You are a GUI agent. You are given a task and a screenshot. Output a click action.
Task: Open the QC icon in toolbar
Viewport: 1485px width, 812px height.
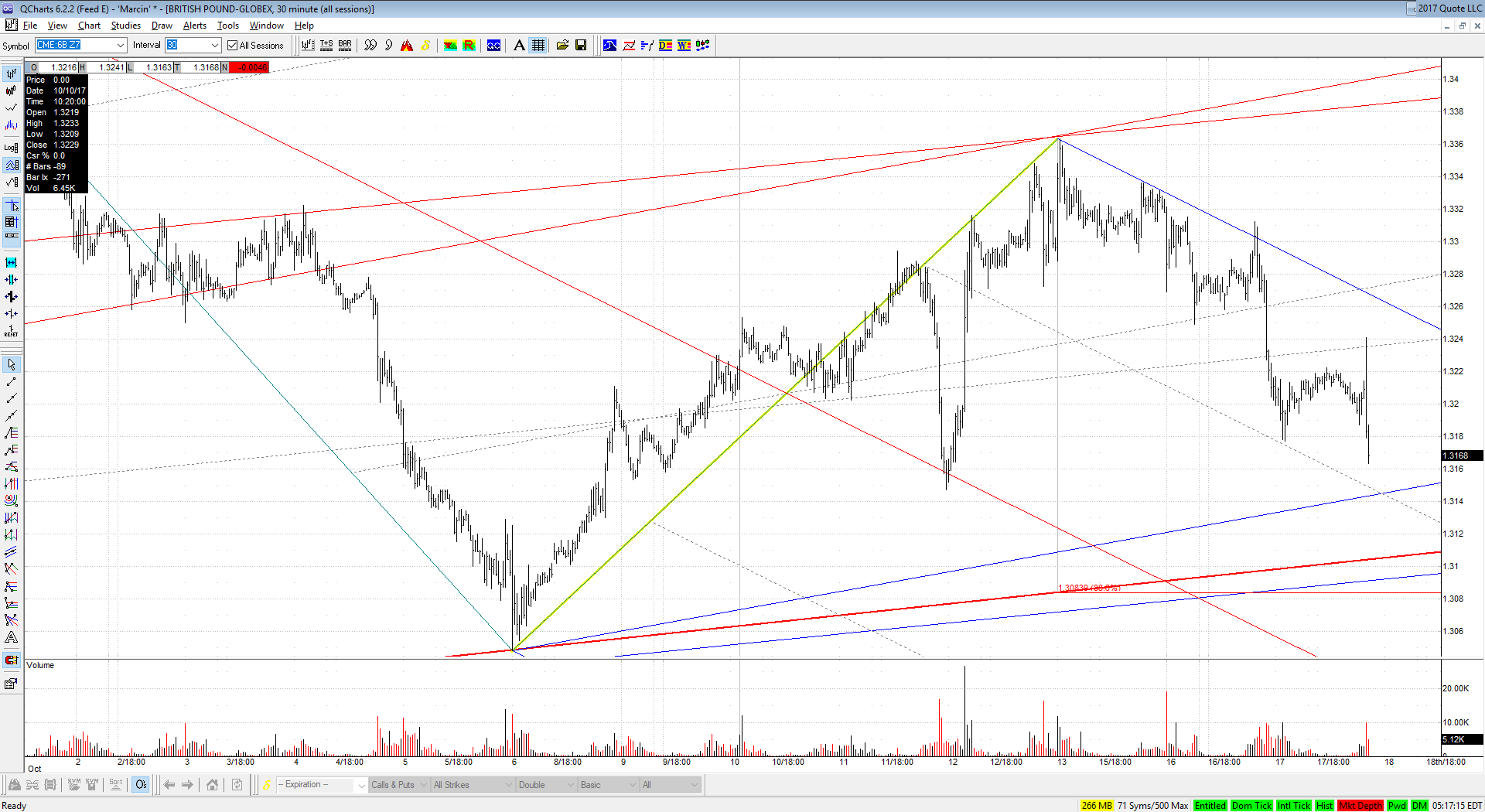[493, 46]
